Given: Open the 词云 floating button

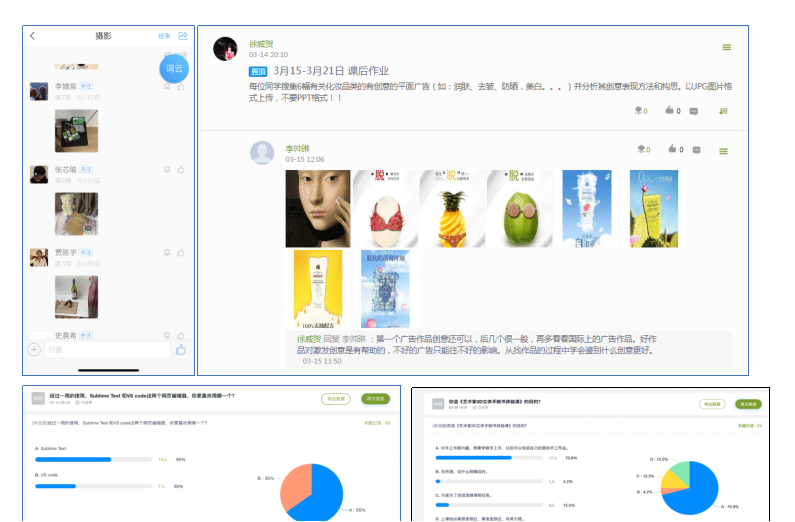Looking at the screenshot, I should (174, 68).
